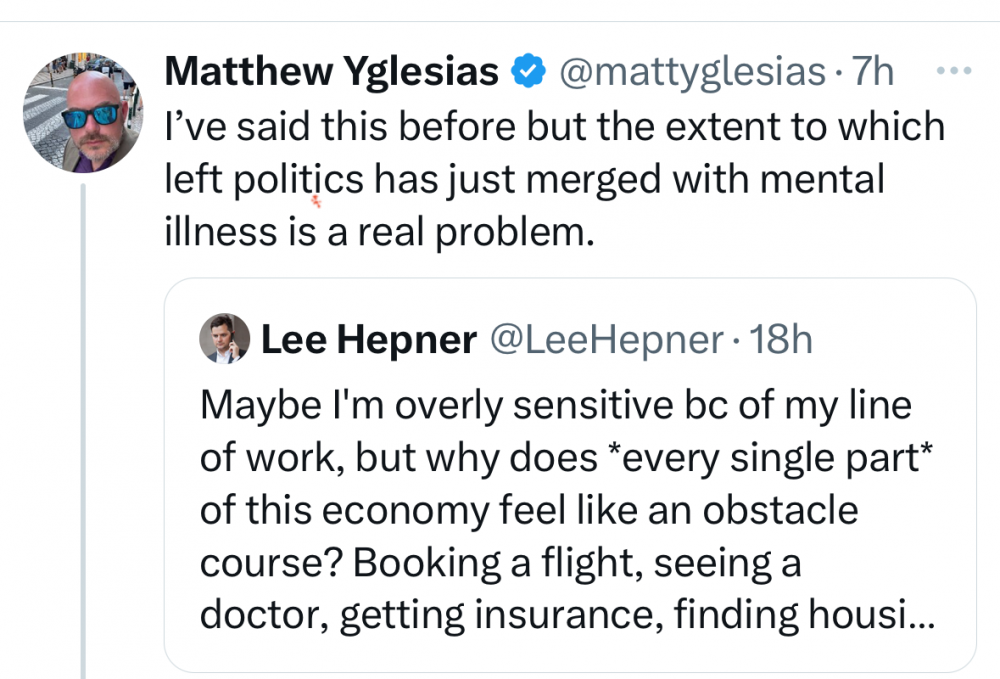Open the @mattyglesias handle link
Image resolution: width=1000 pixels, height=679 pixels.
click(687, 72)
